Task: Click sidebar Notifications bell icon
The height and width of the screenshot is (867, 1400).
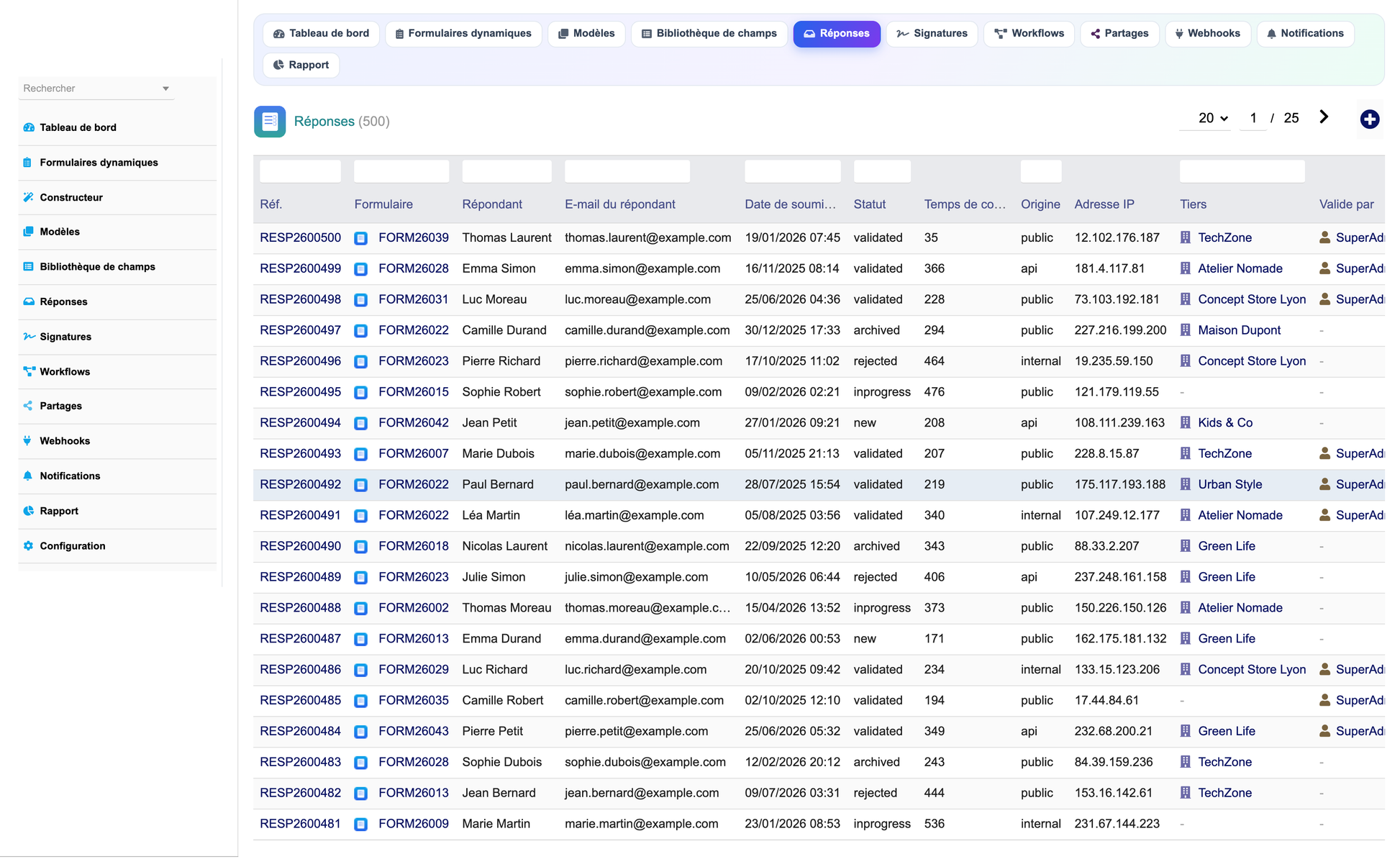Action: (27, 476)
